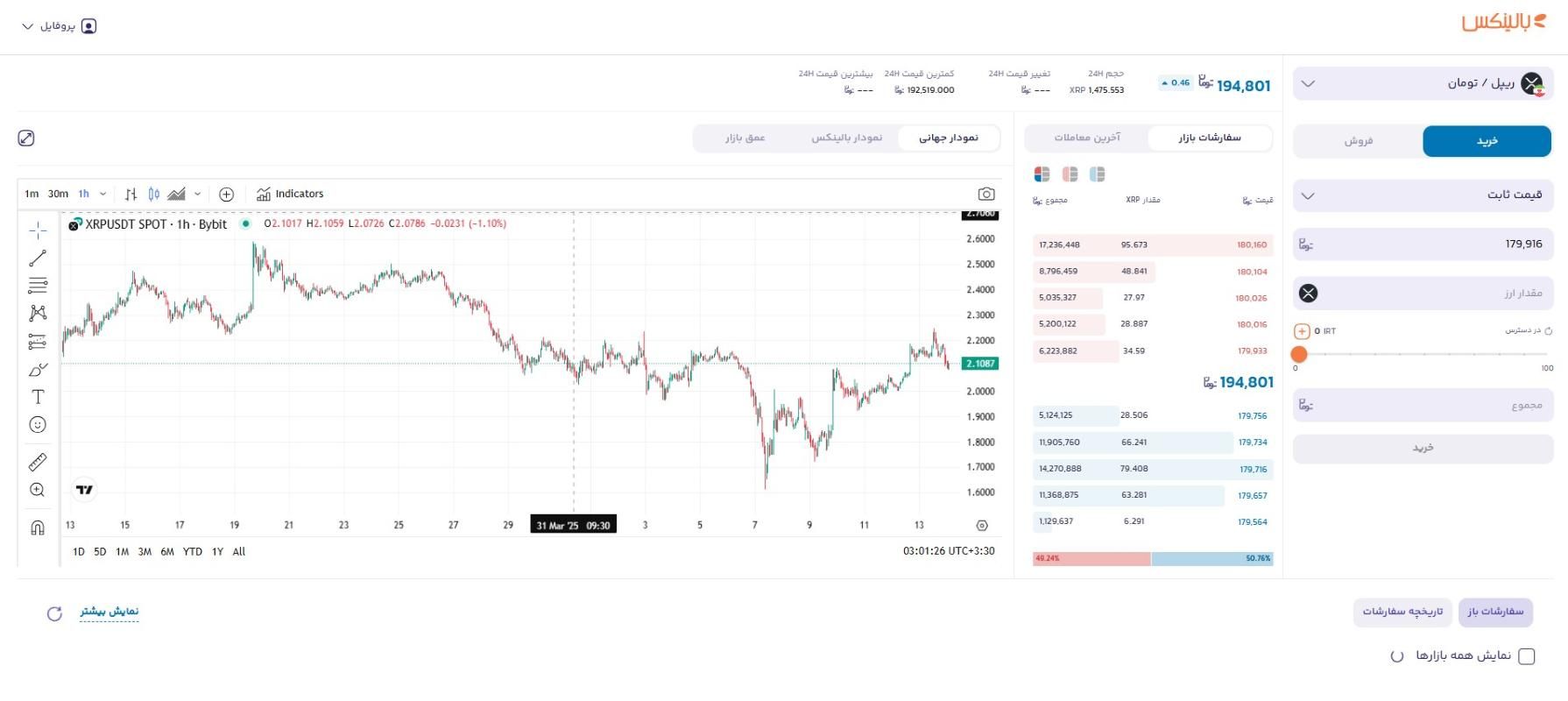This screenshot has height=701, width=1568.
Task: Click the magnet mode icon
Action: 38,528
